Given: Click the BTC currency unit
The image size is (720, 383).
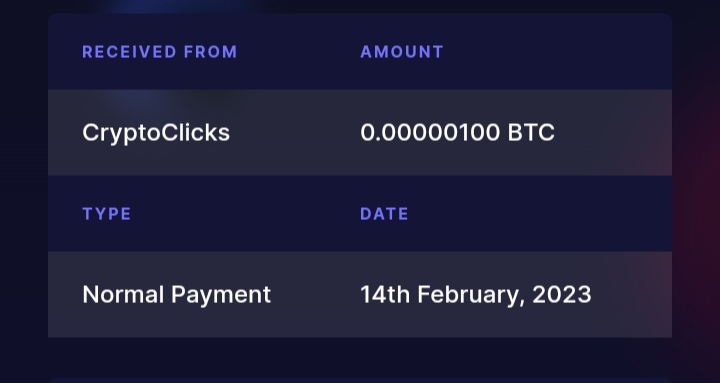Looking at the screenshot, I should pos(531,133).
